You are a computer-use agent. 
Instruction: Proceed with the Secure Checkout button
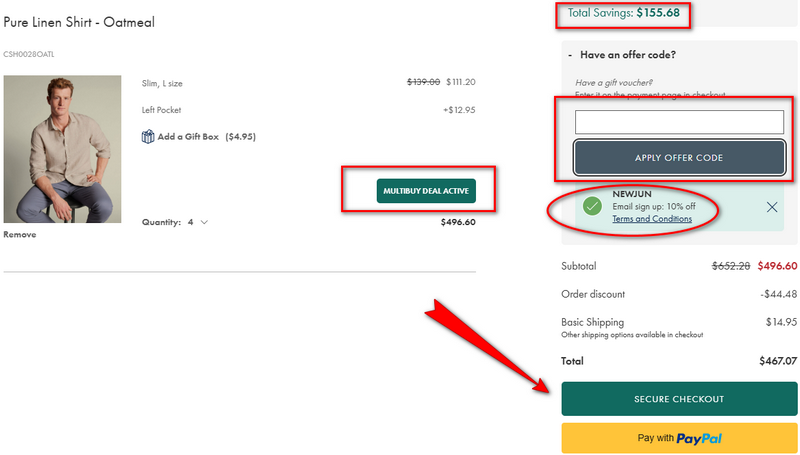coord(679,399)
